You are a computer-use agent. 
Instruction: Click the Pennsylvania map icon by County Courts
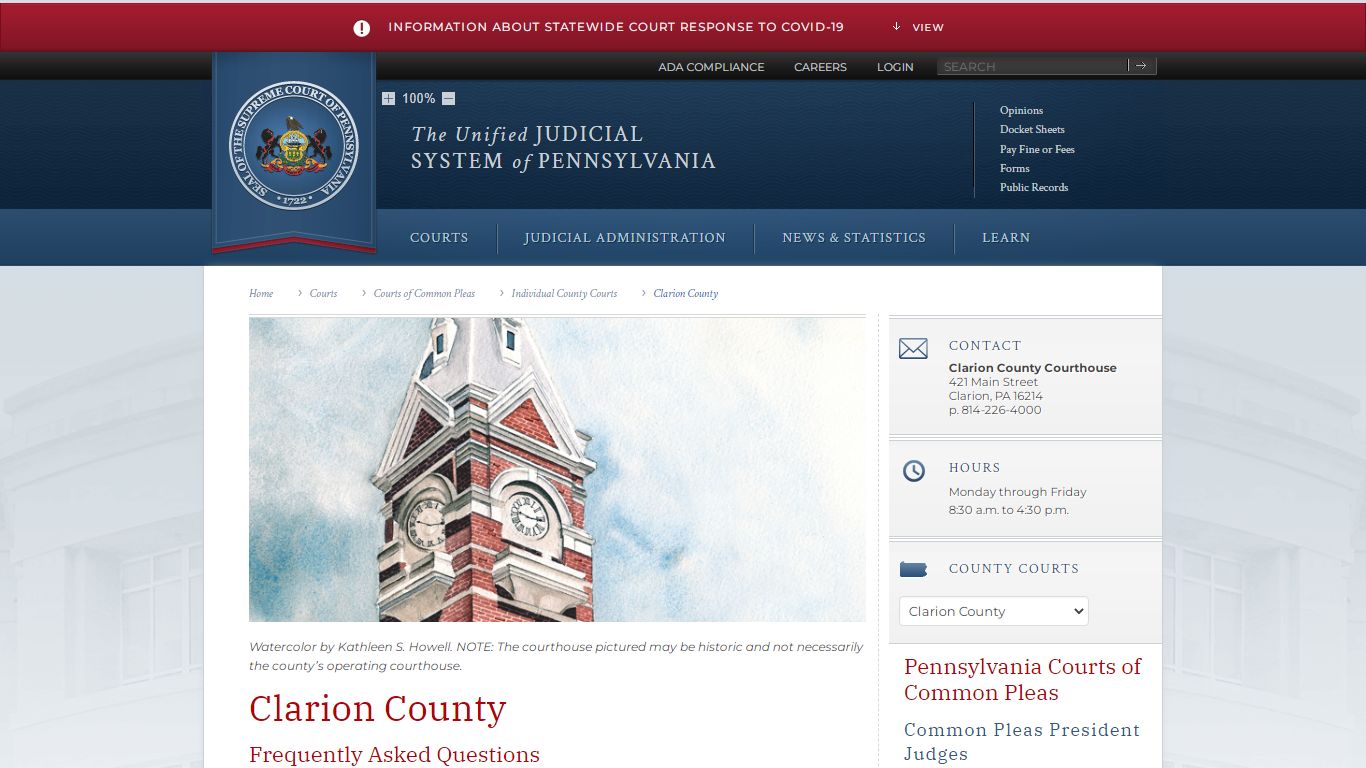point(913,569)
